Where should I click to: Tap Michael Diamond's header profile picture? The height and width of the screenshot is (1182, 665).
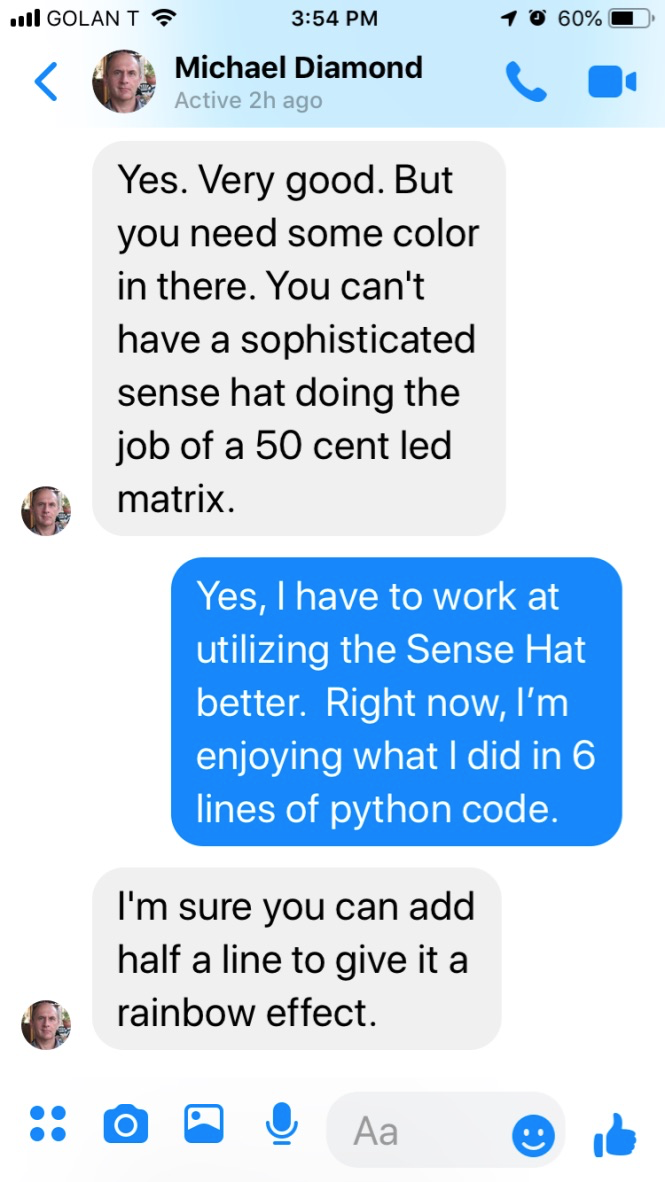click(124, 81)
